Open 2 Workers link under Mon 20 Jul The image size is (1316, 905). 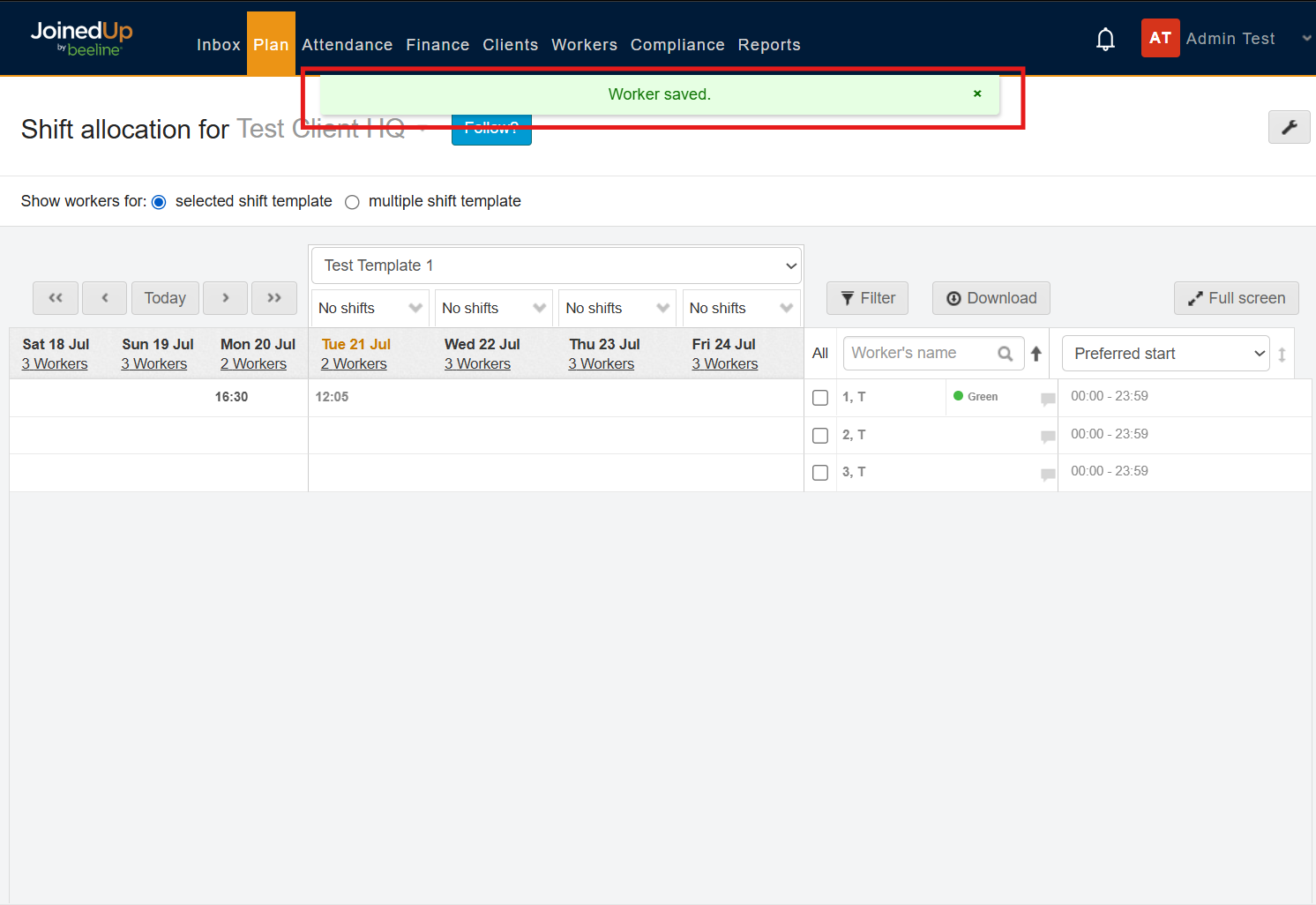coord(253,363)
